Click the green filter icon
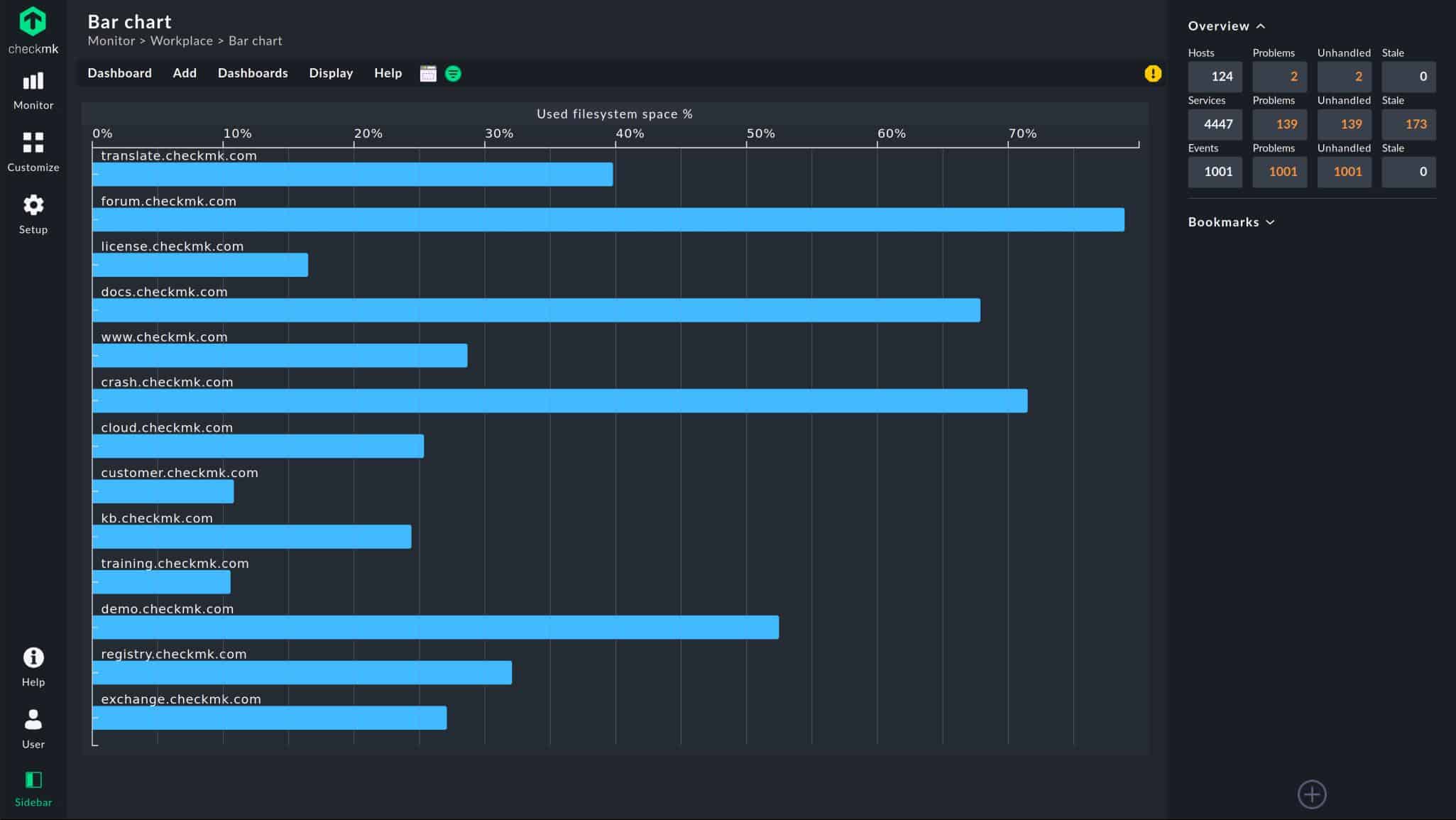The width and height of the screenshot is (1456, 820). [453, 73]
